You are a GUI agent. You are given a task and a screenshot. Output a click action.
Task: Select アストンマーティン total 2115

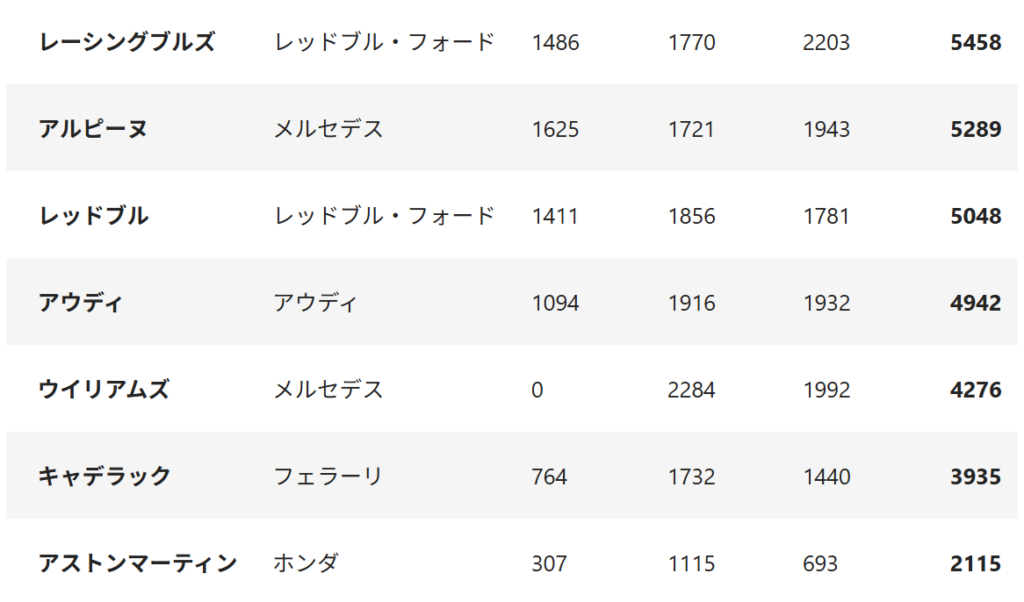975,563
